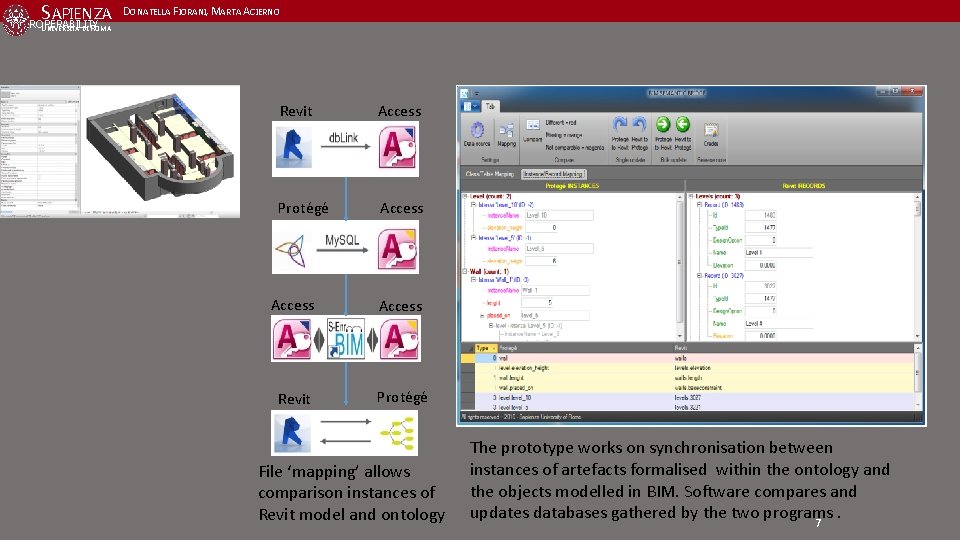Viewport: 960px width, 540px height.
Task: Collapse Record (ID: 1483) in Revit records
Action: (x=699, y=204)
